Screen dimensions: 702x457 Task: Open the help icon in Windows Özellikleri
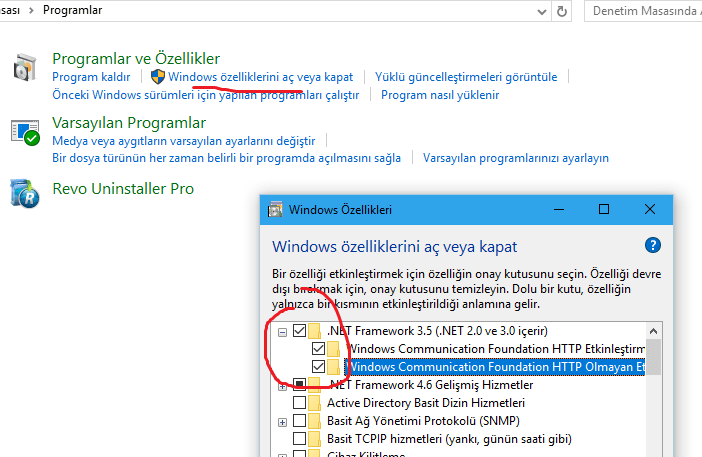point(652,245)
